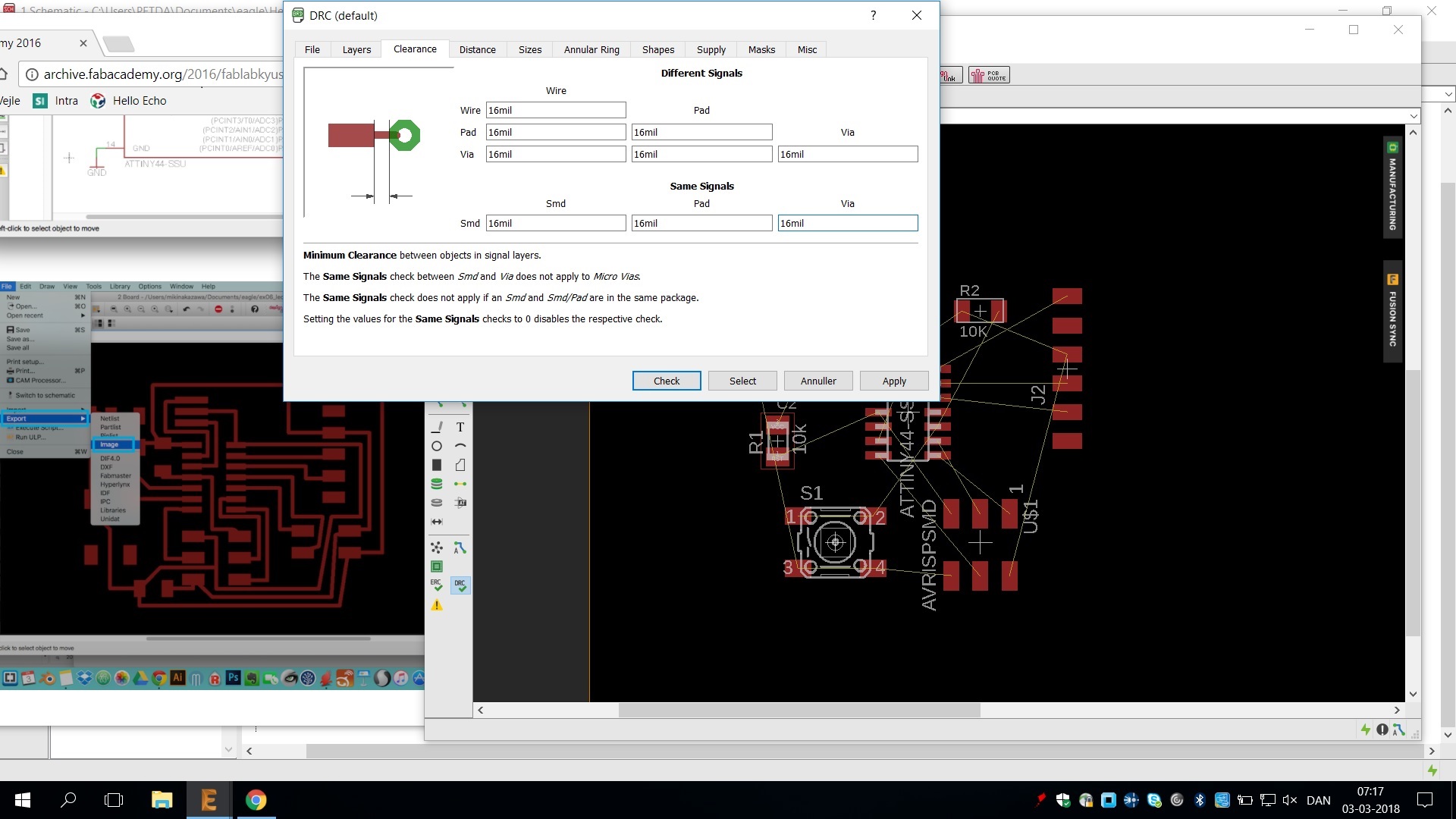Click the Apply button
This screenshot has width=1456, height=819.
tap(894, 381)
